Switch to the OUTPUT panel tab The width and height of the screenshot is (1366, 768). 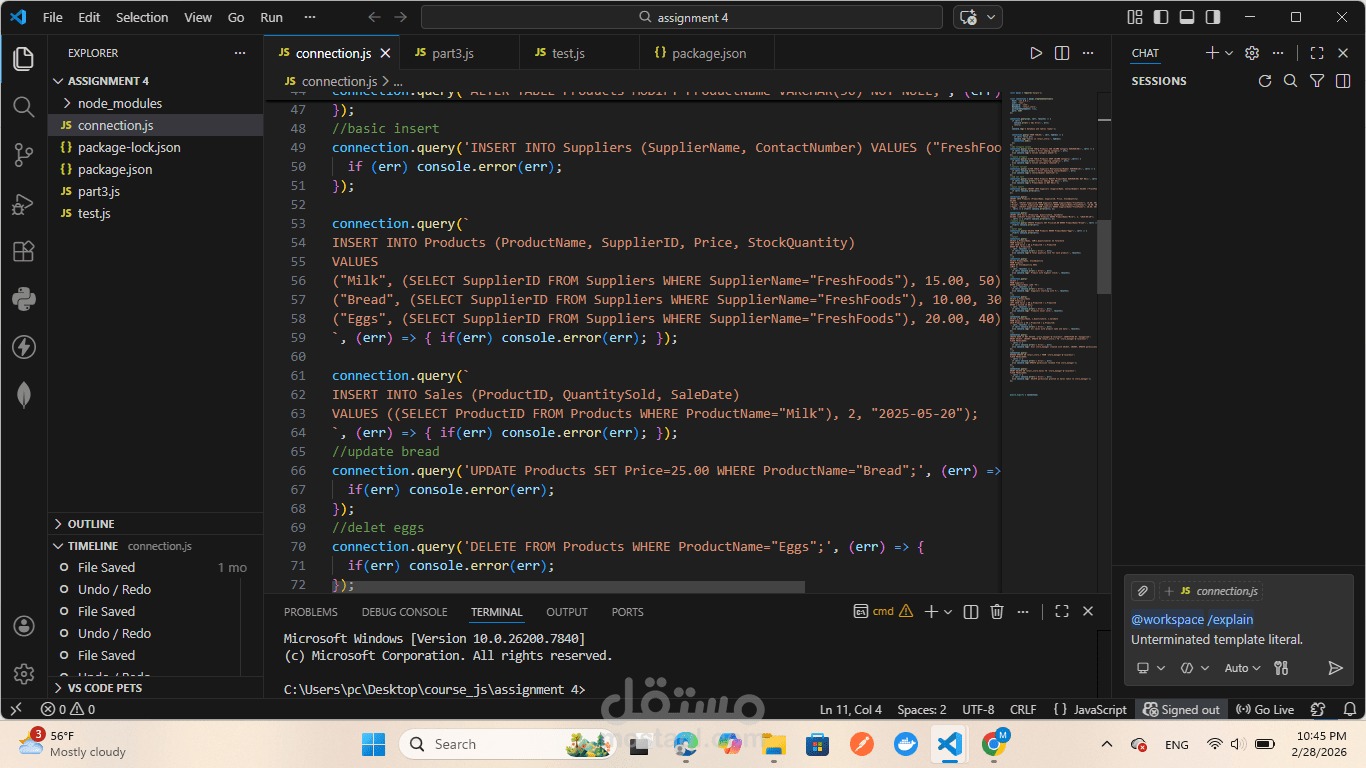(567, 612)
